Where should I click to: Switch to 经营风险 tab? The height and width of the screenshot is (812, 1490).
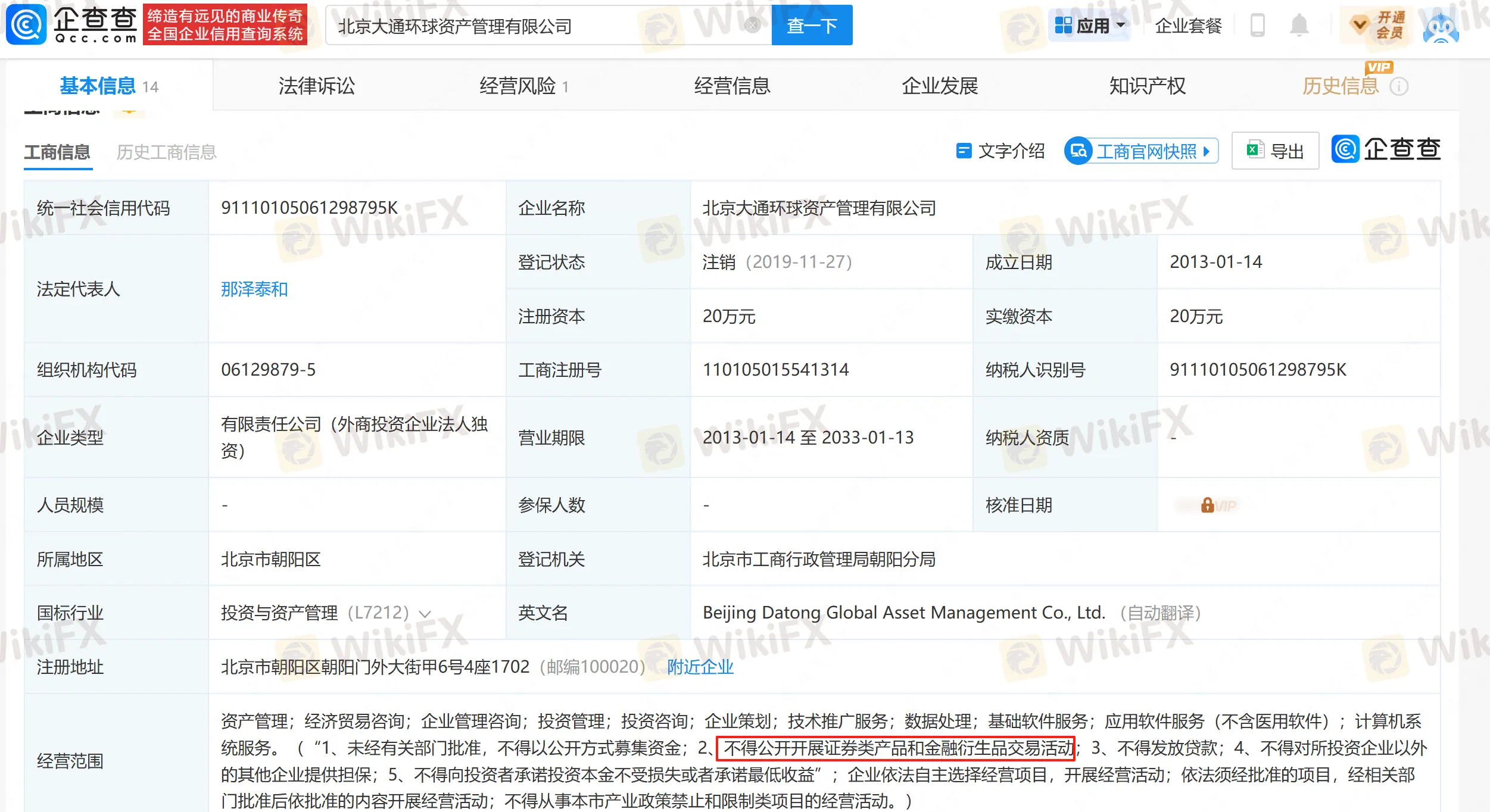point(523,86)
